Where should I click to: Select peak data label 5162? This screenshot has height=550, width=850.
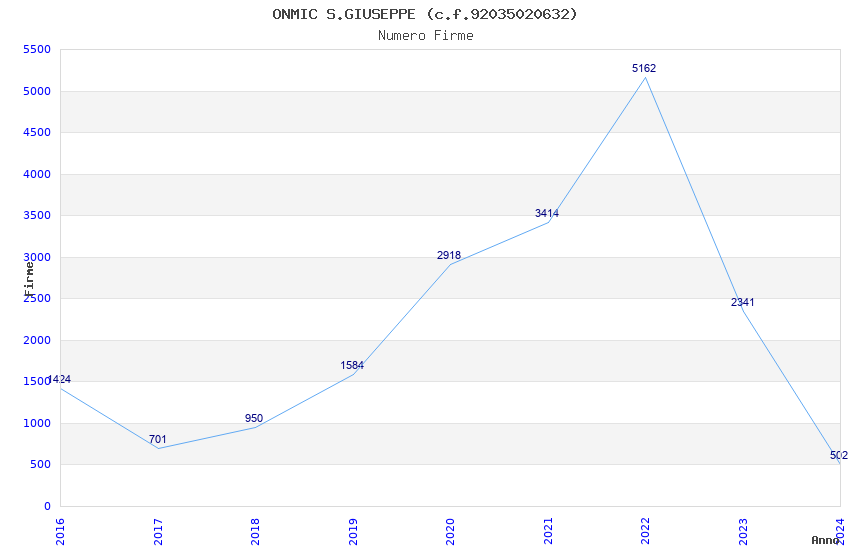644,68
